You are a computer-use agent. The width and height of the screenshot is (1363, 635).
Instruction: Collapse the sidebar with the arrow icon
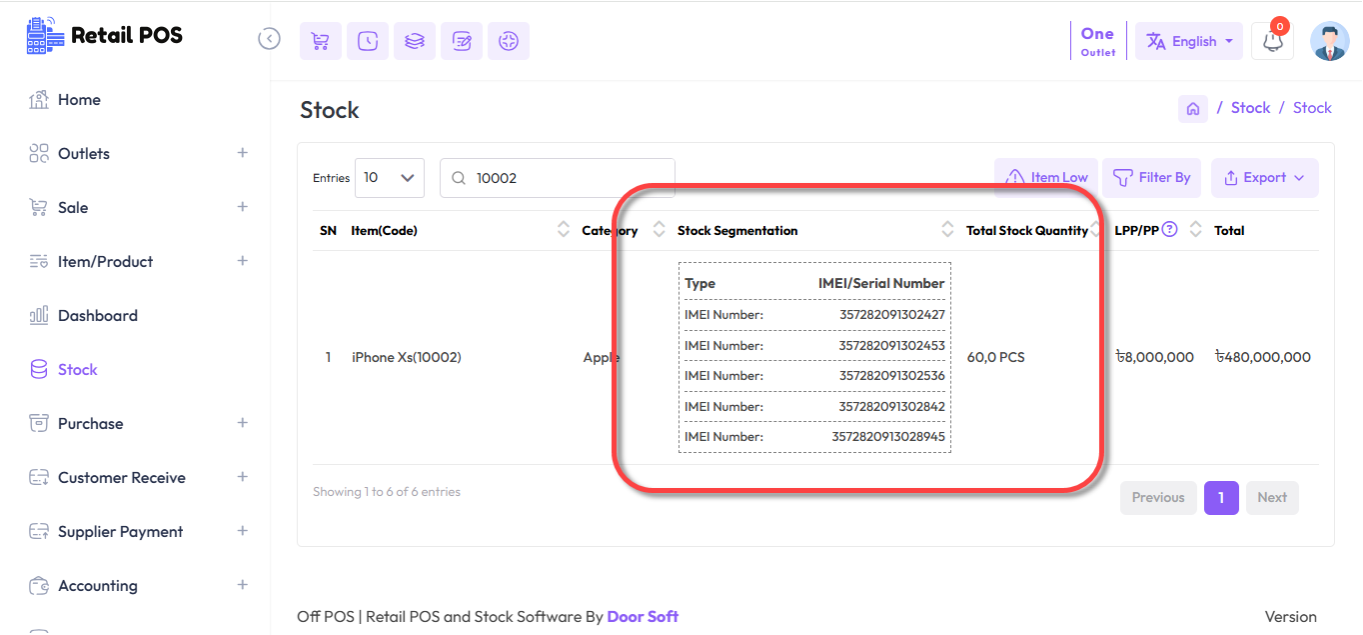click(x=269, y=39)
